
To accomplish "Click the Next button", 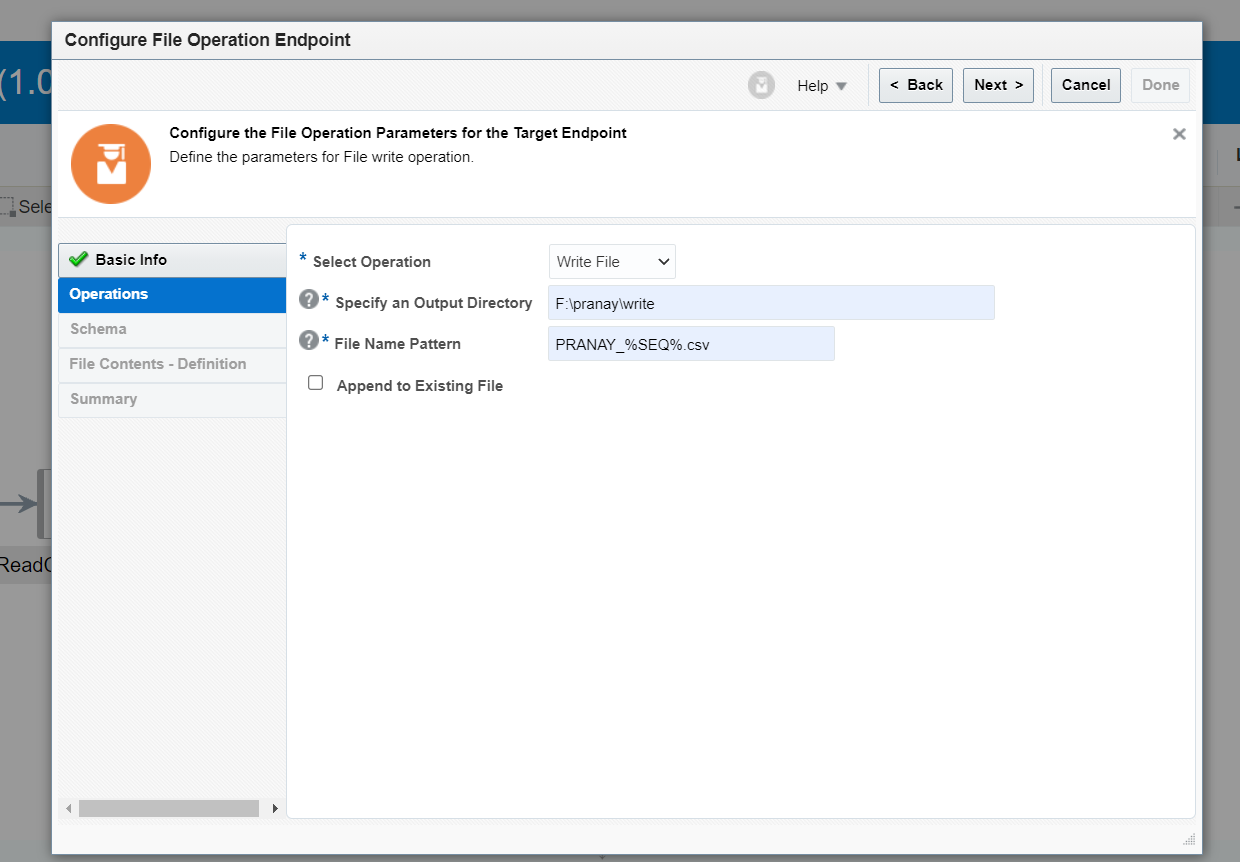I will (x=997, y=85).
